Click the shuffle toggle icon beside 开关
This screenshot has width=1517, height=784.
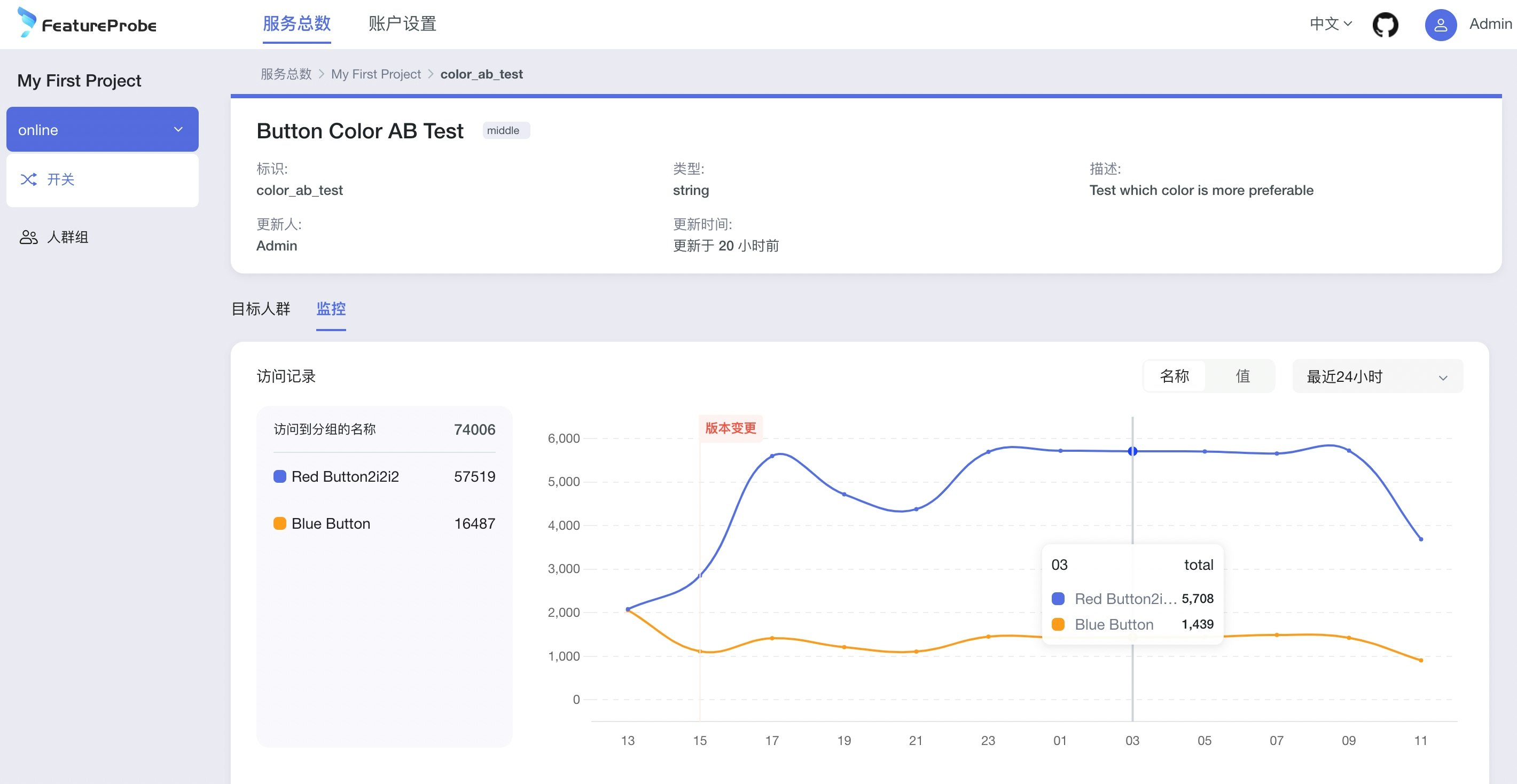(x=29, y=179)
